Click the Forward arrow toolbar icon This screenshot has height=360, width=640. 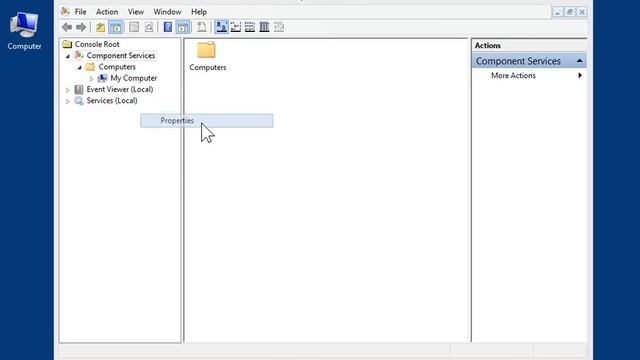click(x=81, y=27)
